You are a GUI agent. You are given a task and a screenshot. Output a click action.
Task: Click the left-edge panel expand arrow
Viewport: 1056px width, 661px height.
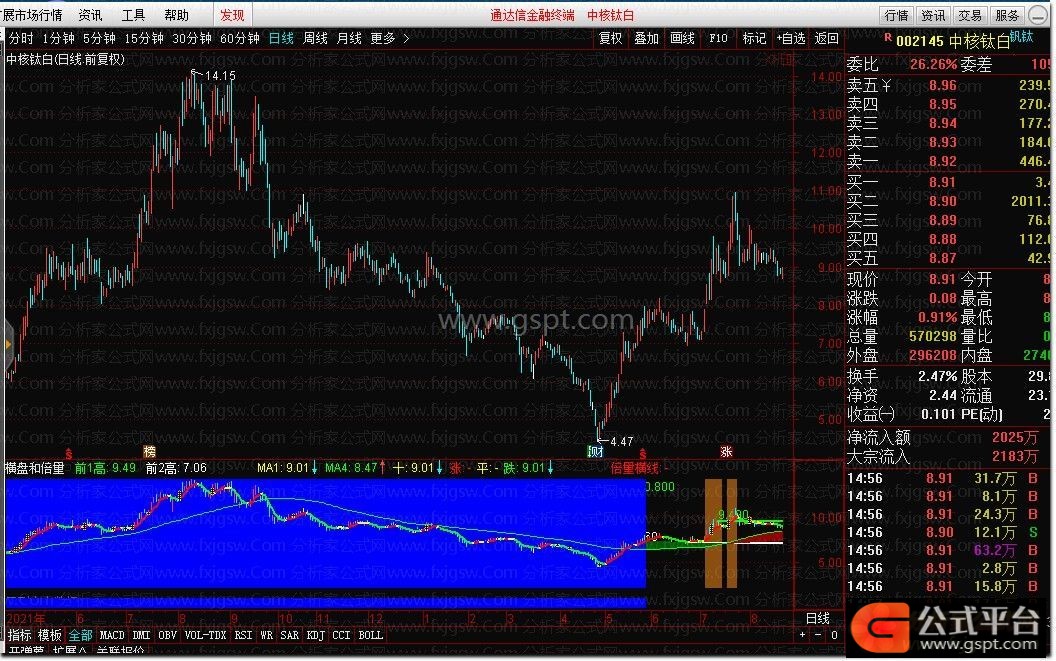pyautogui.click(x=8, y=344)
